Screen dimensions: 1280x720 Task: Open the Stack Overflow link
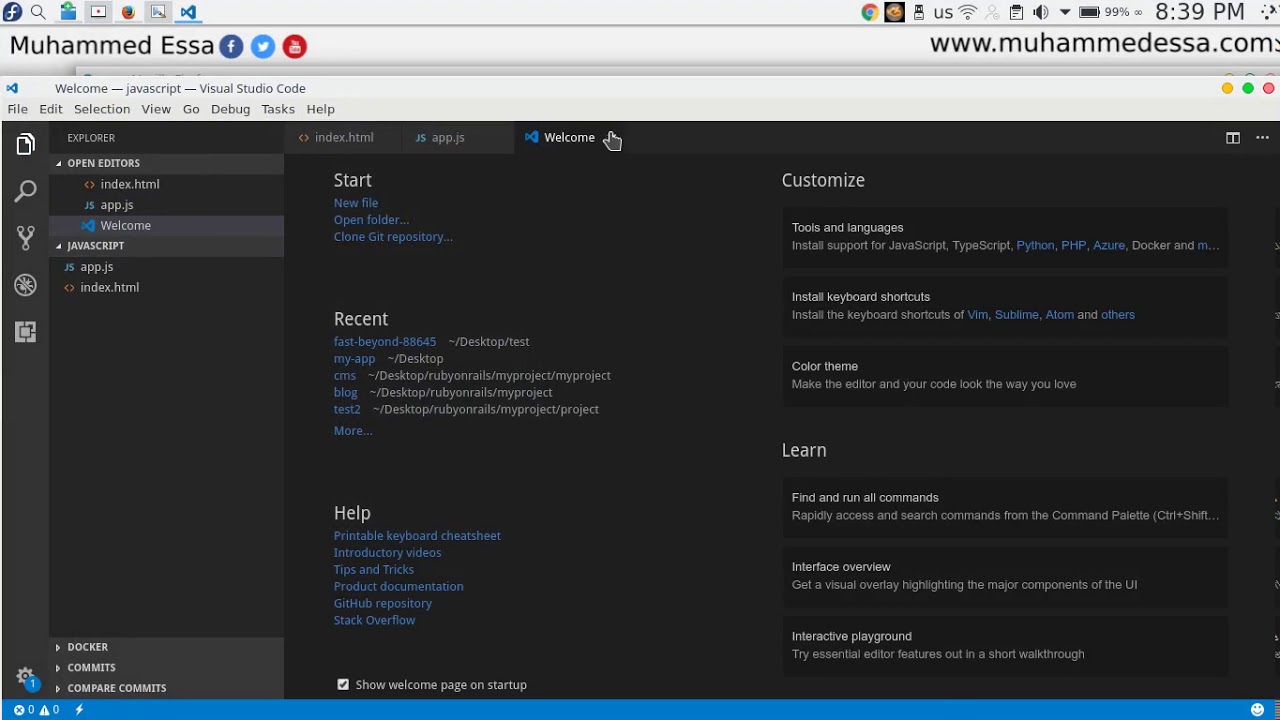[374, 621]
